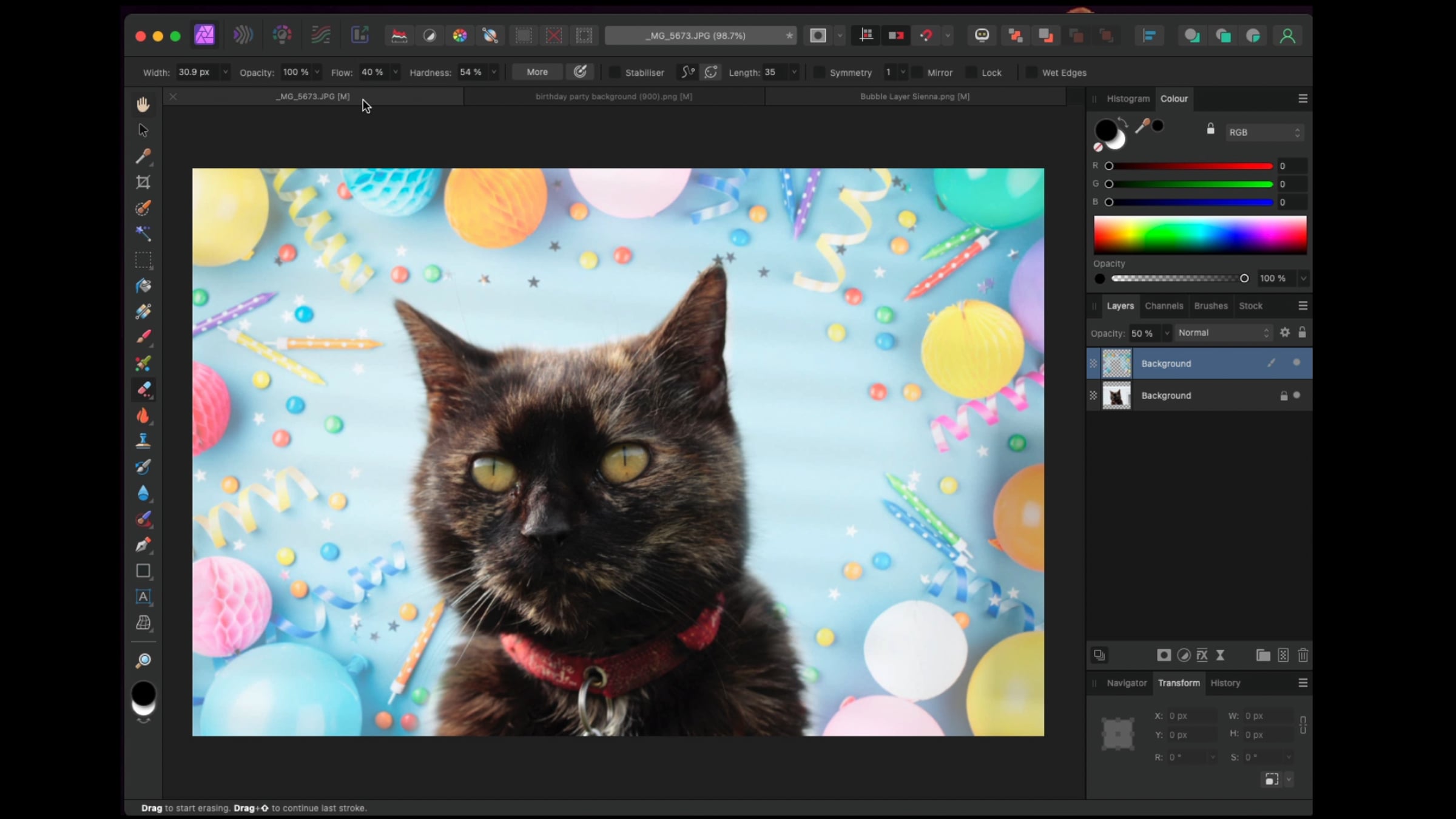Open the Normal blend mode dropdown
The height and width of the screenshot is (819, 1456).
[1222, 332]
